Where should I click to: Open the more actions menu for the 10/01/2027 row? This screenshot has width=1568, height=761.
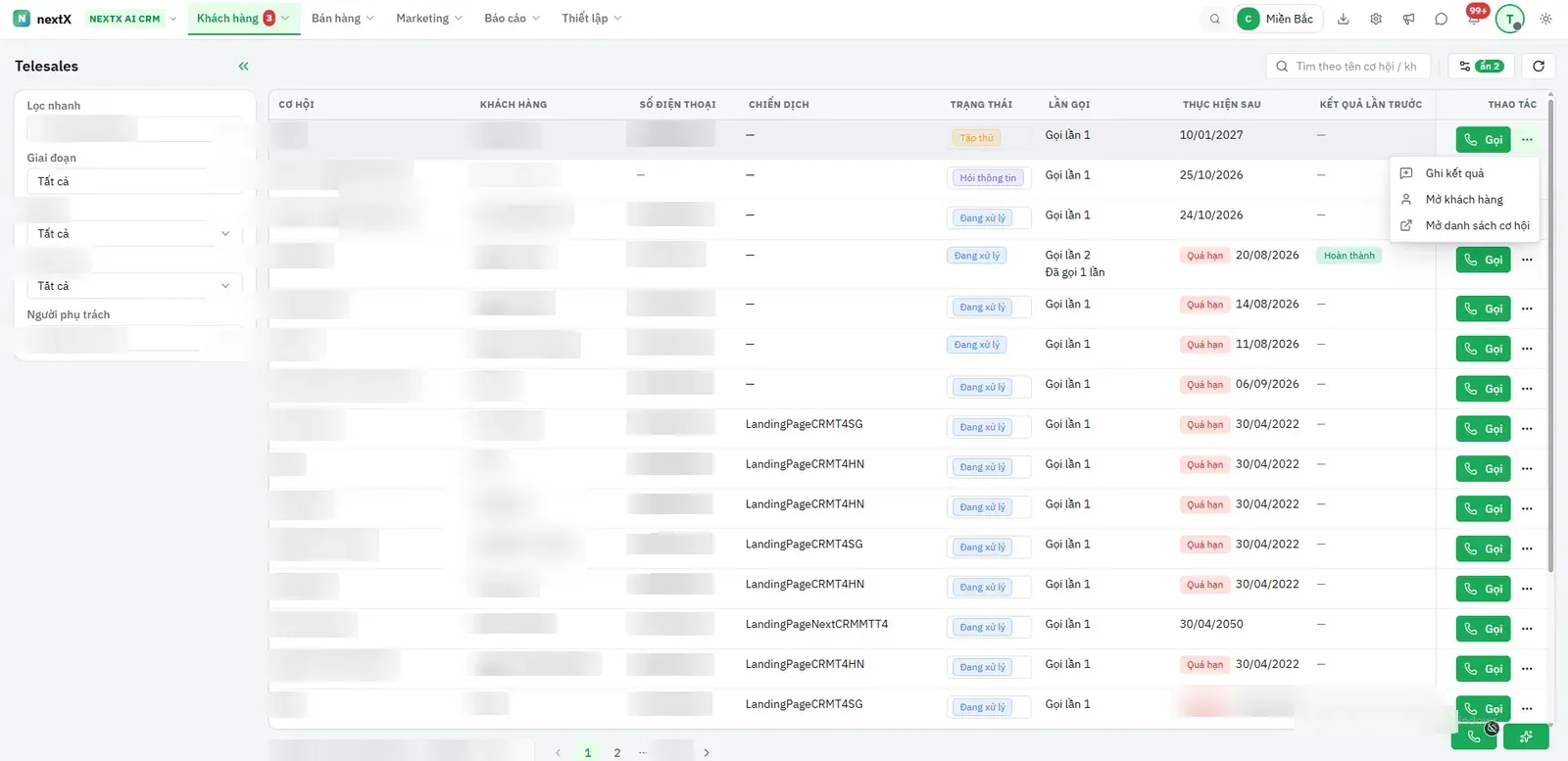coord(1527,140)
